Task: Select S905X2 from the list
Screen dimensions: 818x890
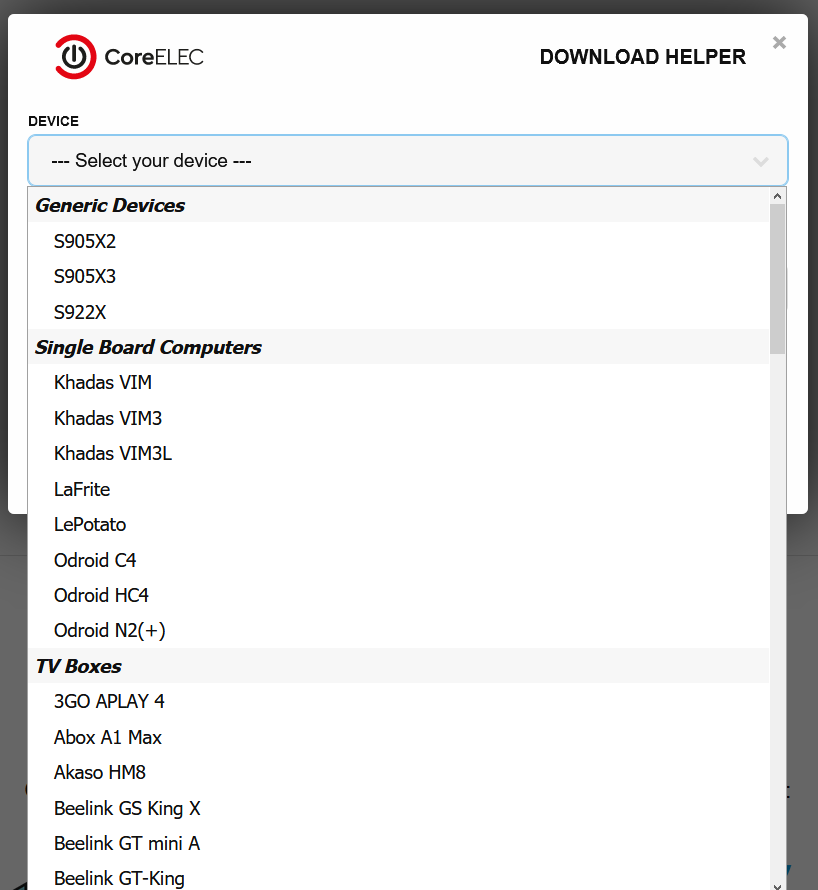Action: [398, 241]
